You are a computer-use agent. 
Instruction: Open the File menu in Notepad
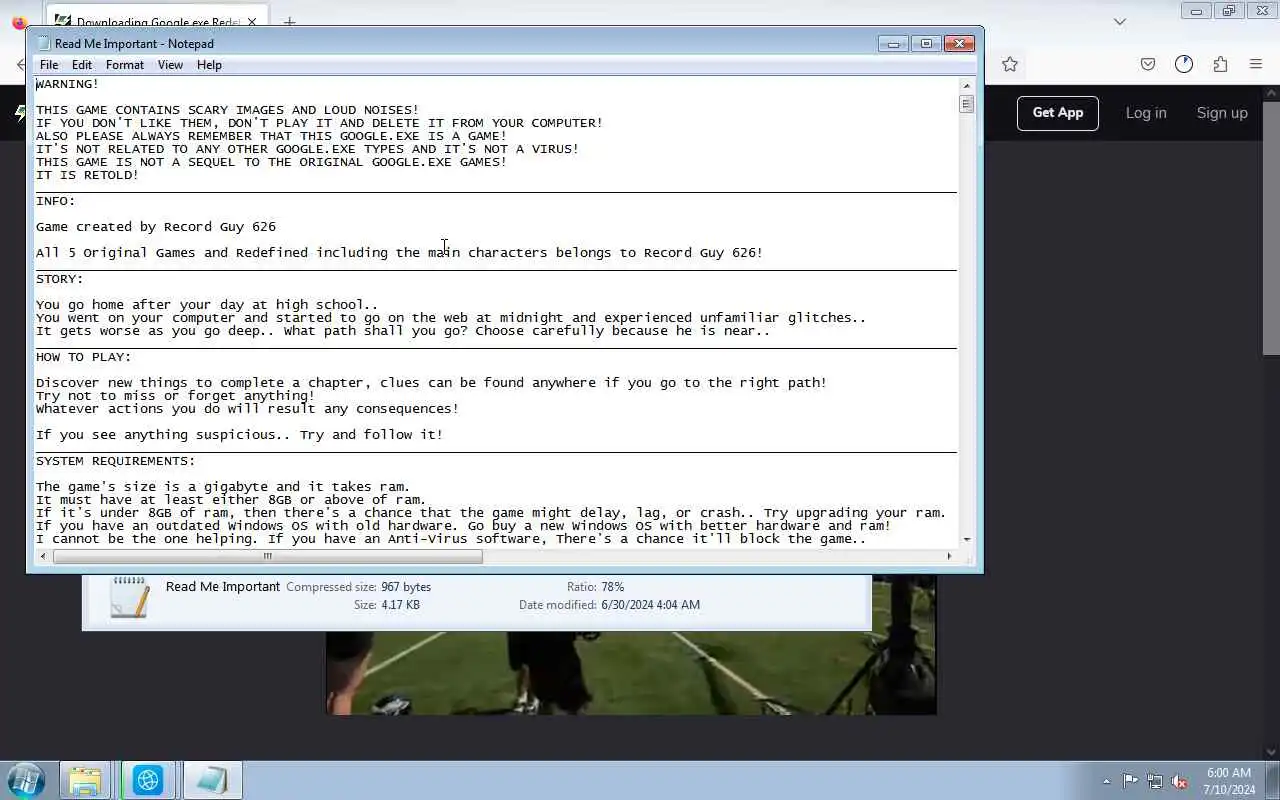48,65
